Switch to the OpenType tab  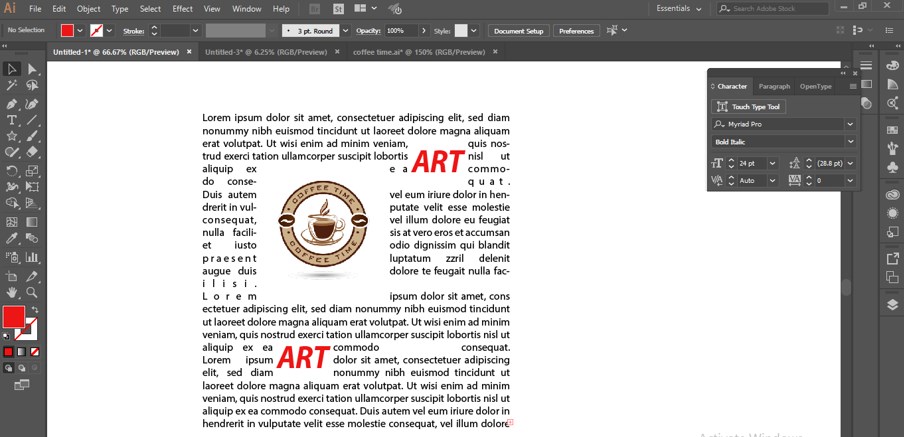click(x=815, y=86)
